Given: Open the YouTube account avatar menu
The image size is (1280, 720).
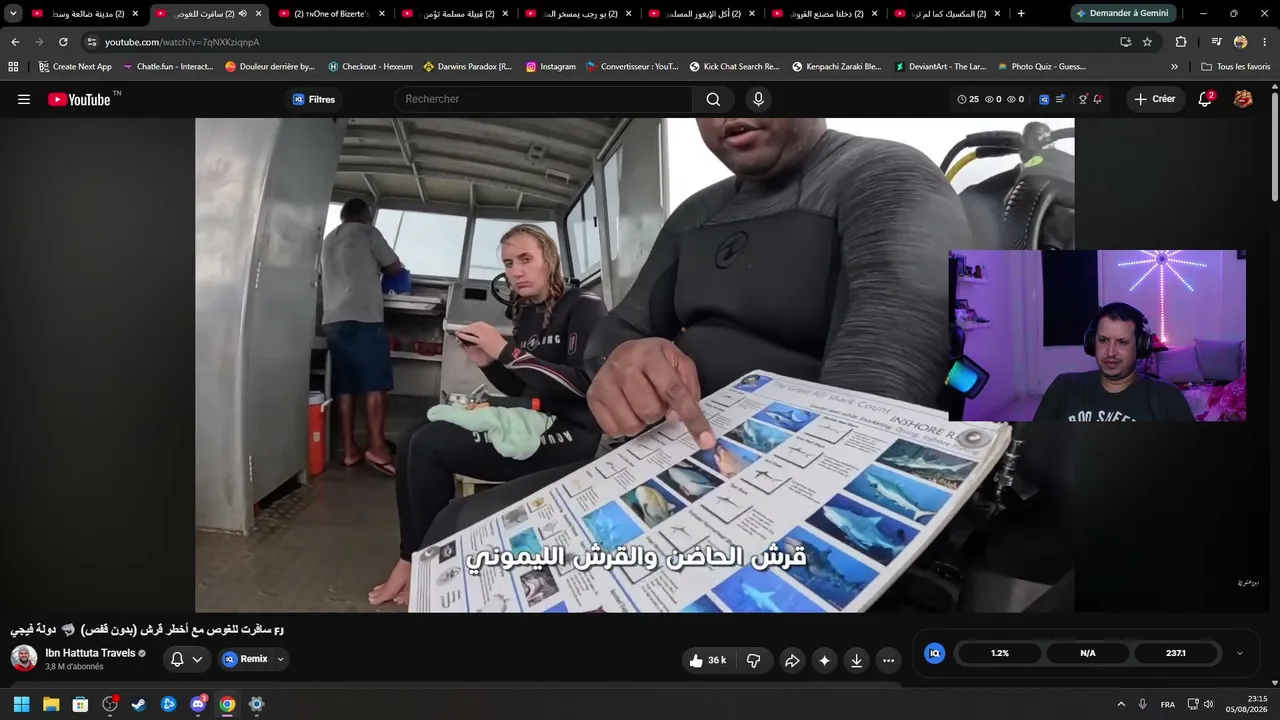Looking at the screenshot, I should 1243,99.
